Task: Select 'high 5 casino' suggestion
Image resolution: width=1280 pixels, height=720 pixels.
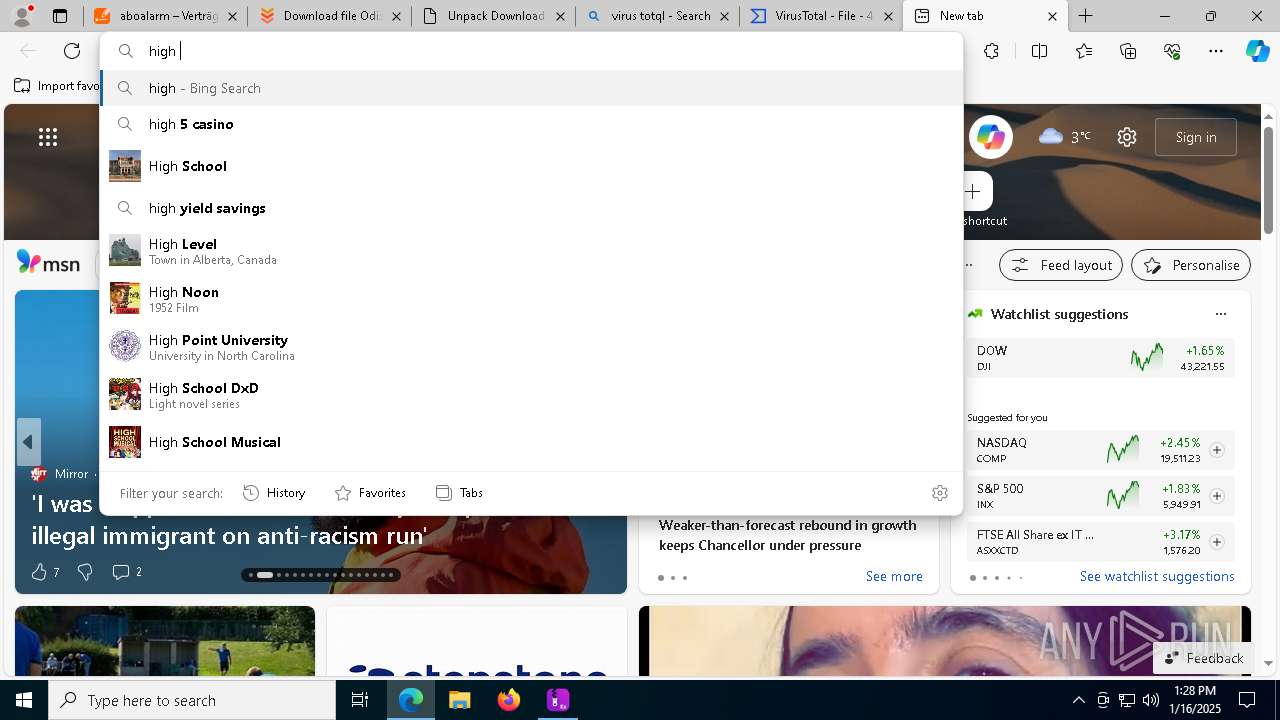Action: point(531,124)
